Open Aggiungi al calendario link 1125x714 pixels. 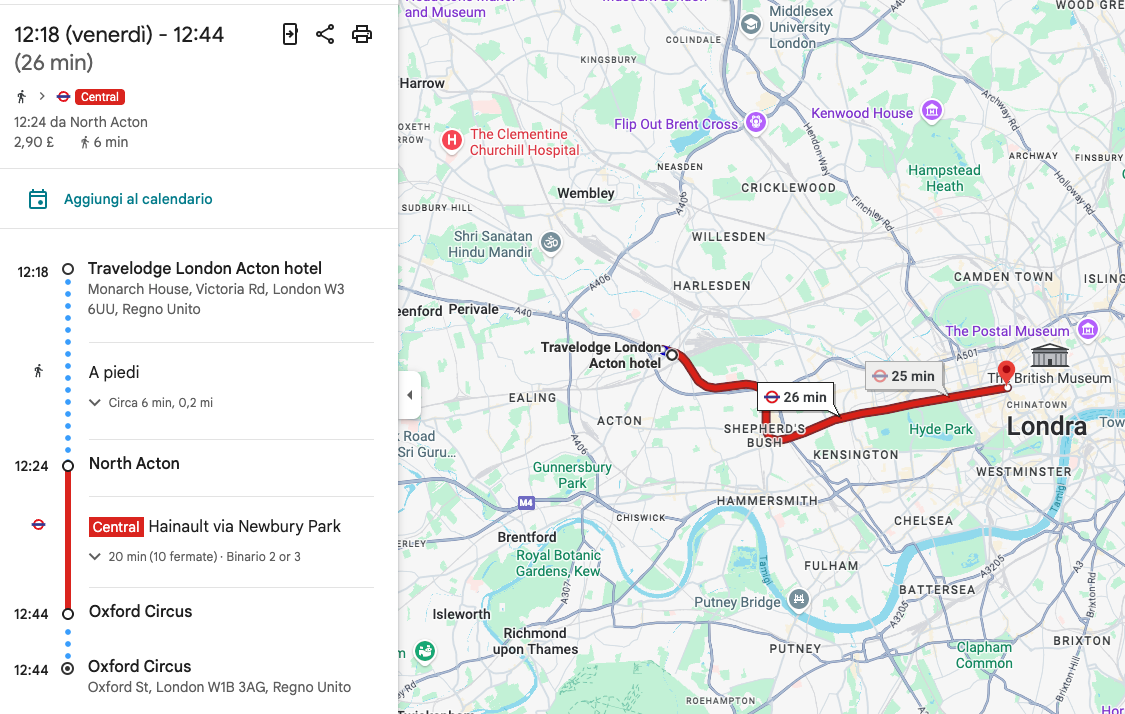point(138,199)
